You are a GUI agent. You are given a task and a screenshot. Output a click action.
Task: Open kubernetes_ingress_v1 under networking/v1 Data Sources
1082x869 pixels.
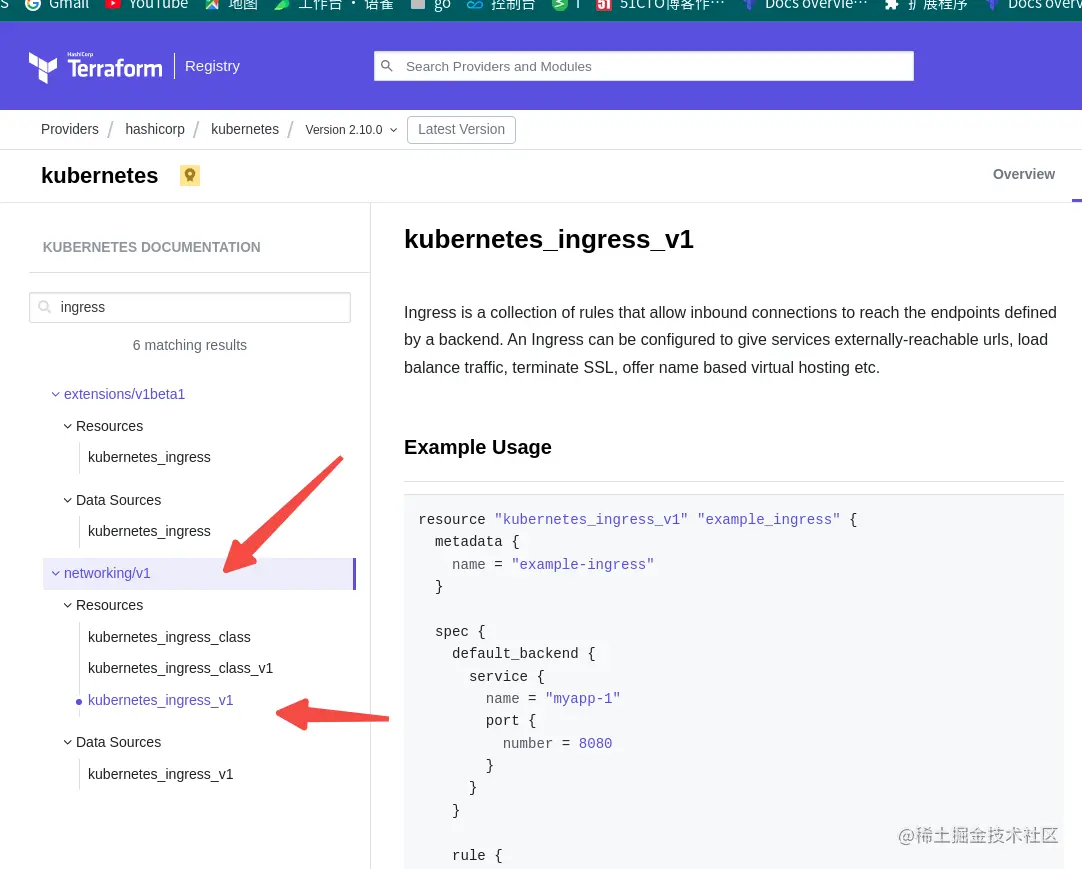pyautogui.click(x=160, y=774)
